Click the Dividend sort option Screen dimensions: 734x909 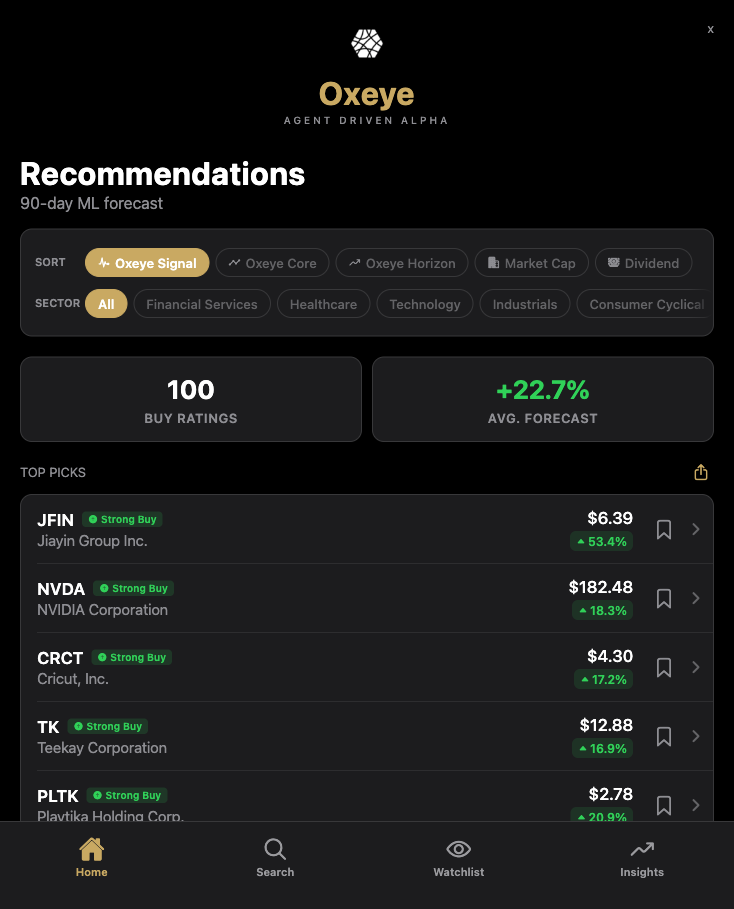point(643,262)
